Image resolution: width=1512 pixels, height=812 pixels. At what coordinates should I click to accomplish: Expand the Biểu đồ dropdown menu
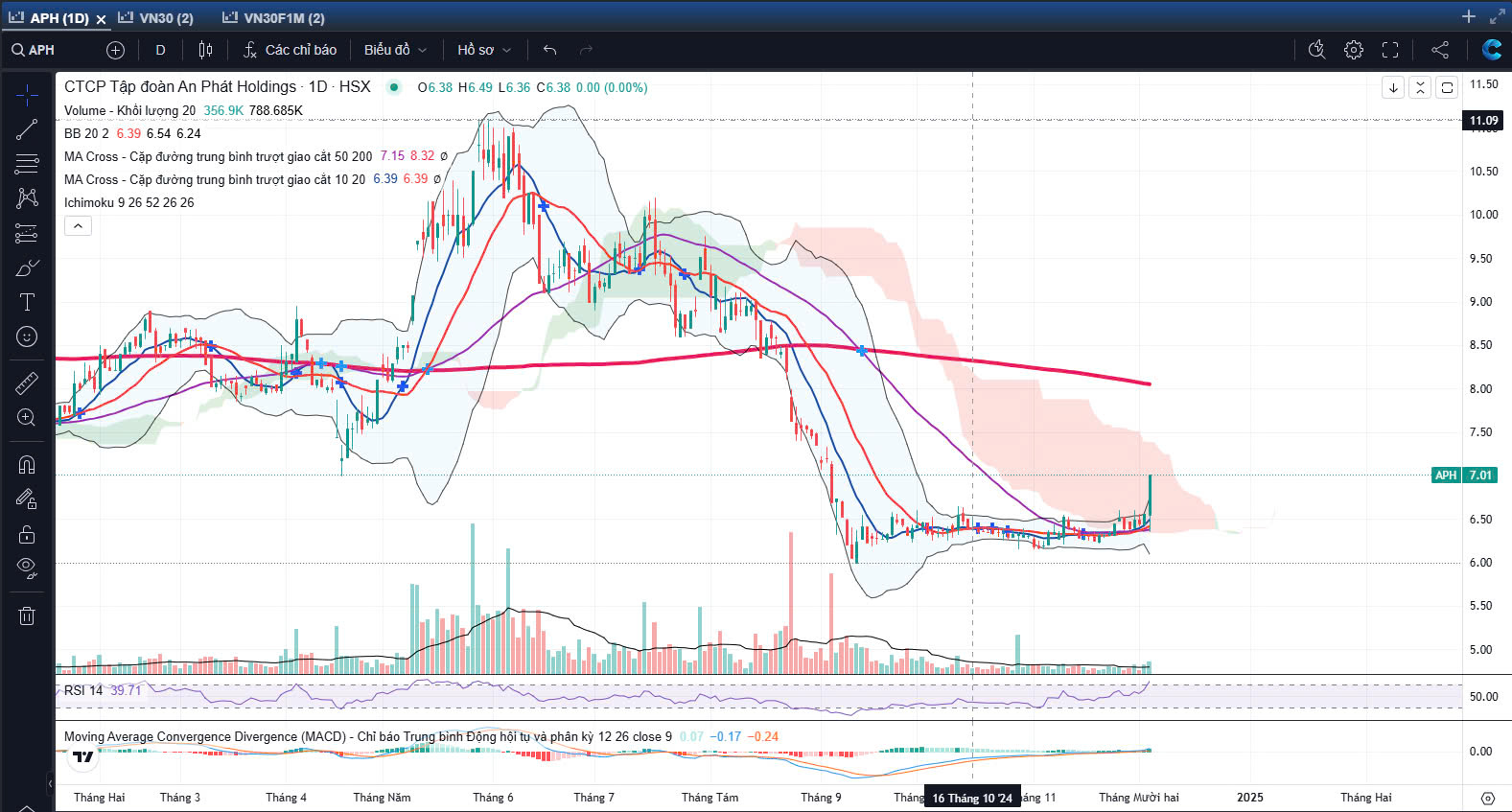click(395, 50)
